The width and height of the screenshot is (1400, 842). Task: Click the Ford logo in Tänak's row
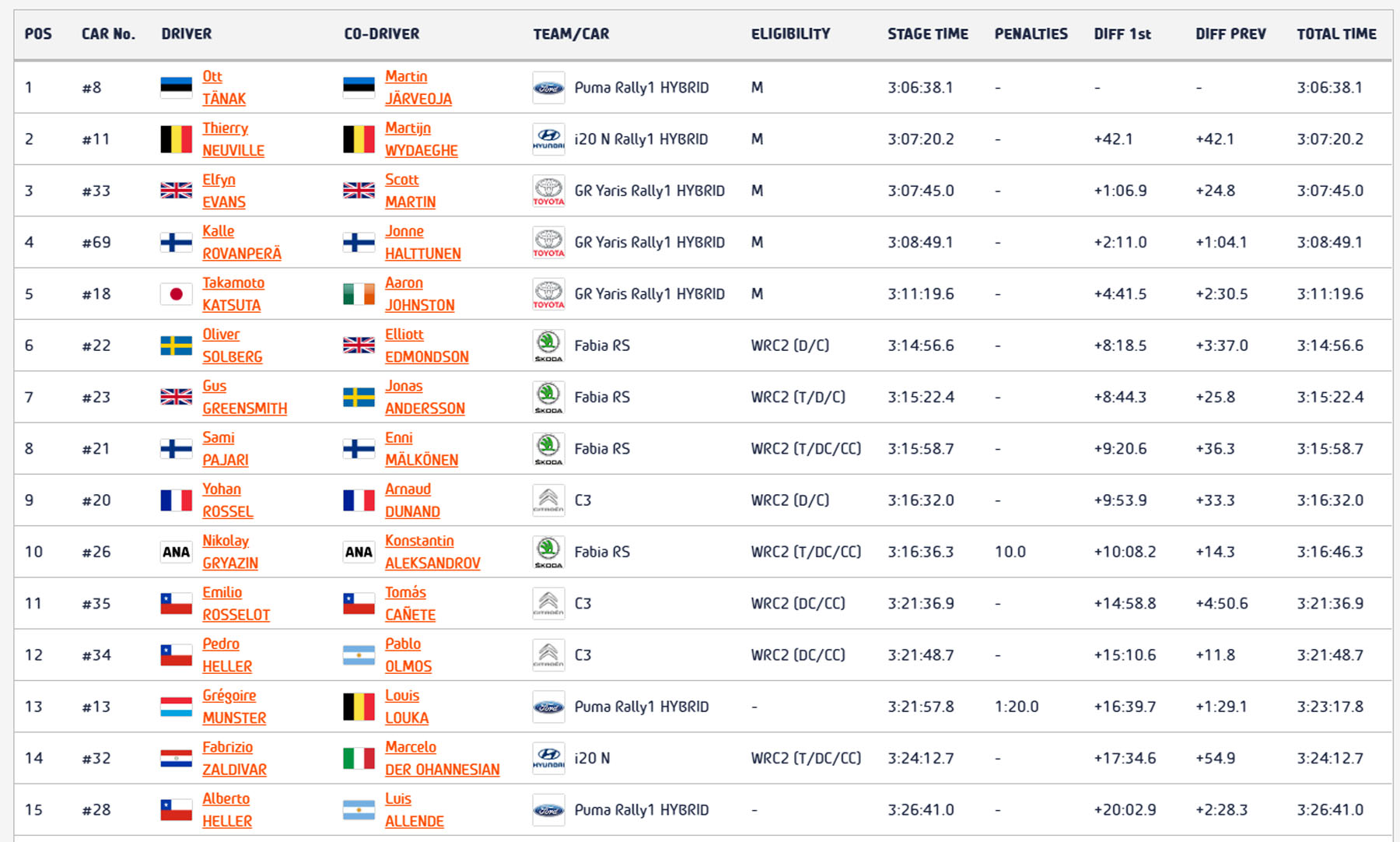tap(548, 88)
